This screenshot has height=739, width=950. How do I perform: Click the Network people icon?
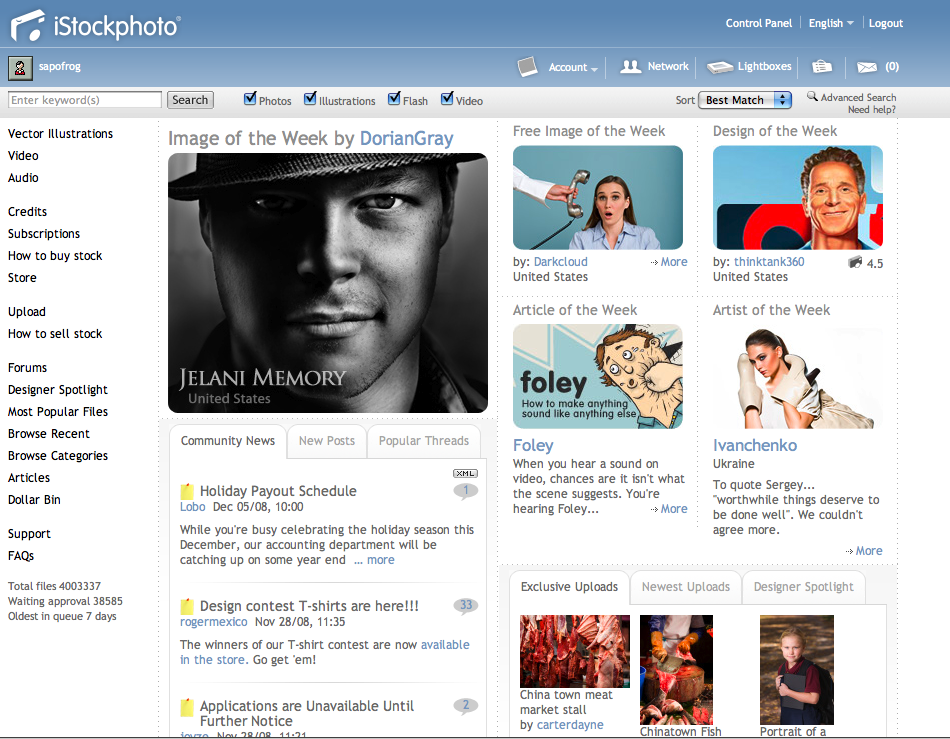tap(631, 66)
